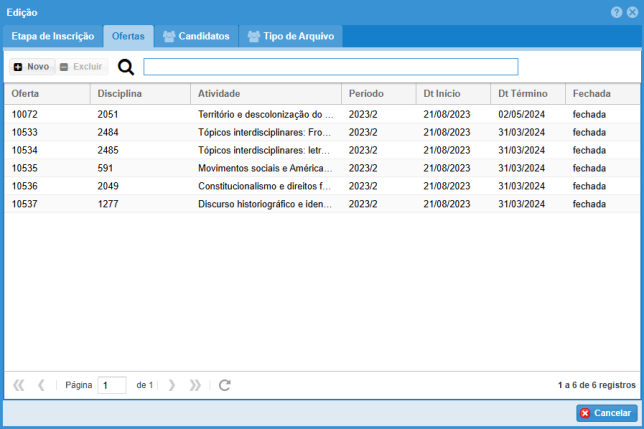The image size is (644, 429).
Task: Sort by the Dt Término column header
Action: pos(526,93)
